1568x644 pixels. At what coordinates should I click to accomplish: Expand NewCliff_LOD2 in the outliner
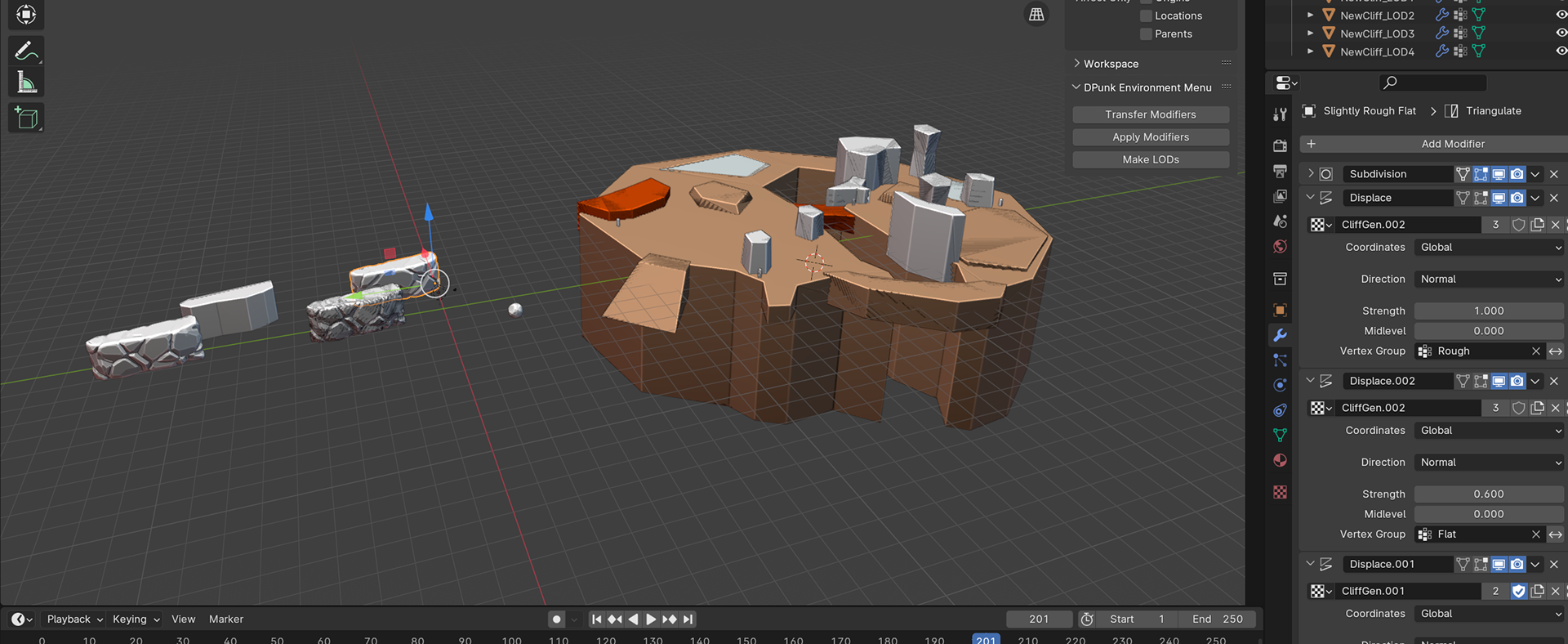click(1310, 15)
